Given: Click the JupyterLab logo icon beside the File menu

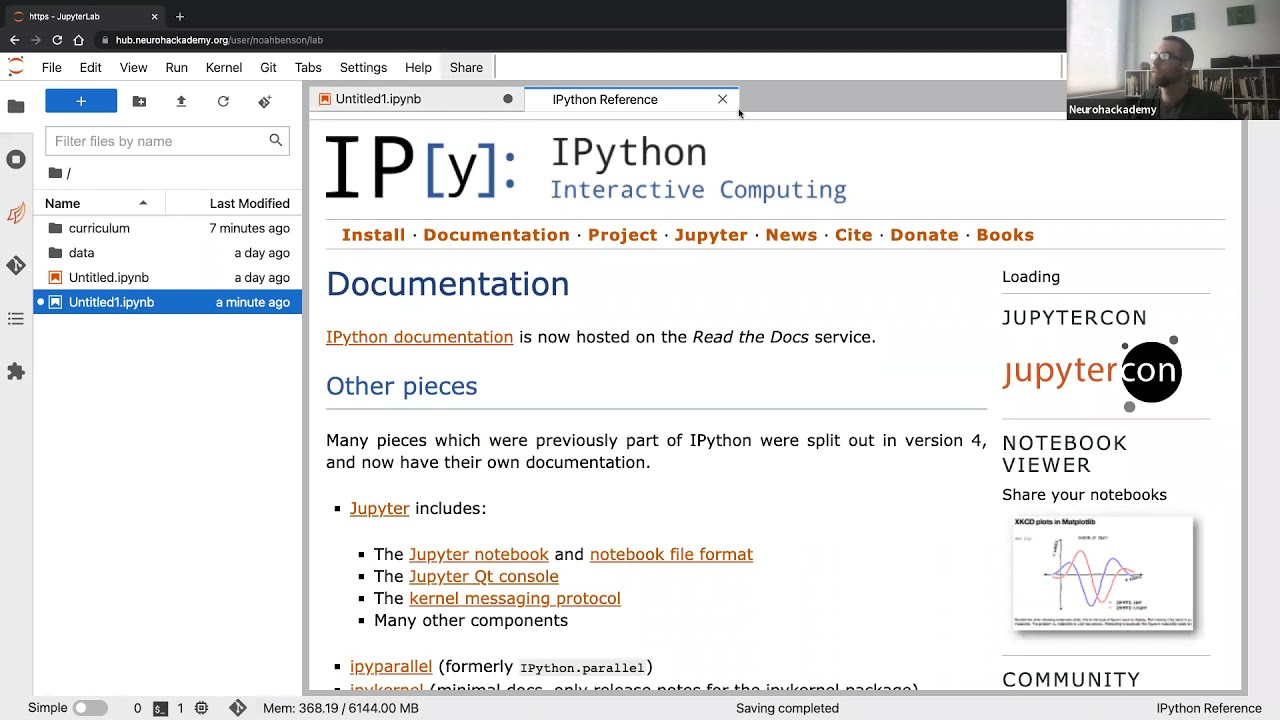Looking at the screenshot, I should coord(15,67).
